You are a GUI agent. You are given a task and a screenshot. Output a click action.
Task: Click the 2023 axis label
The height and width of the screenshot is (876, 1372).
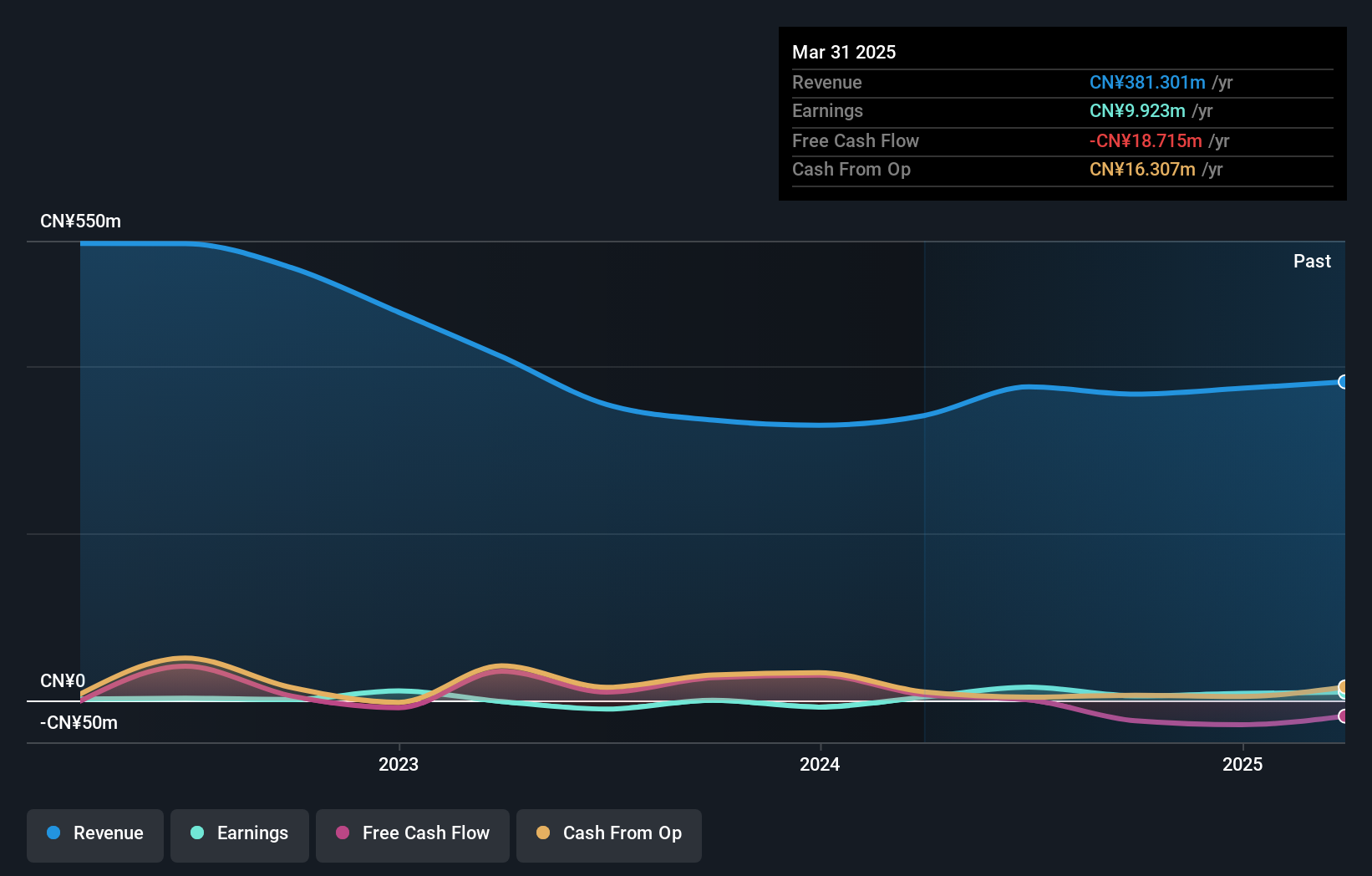(399, 764)
